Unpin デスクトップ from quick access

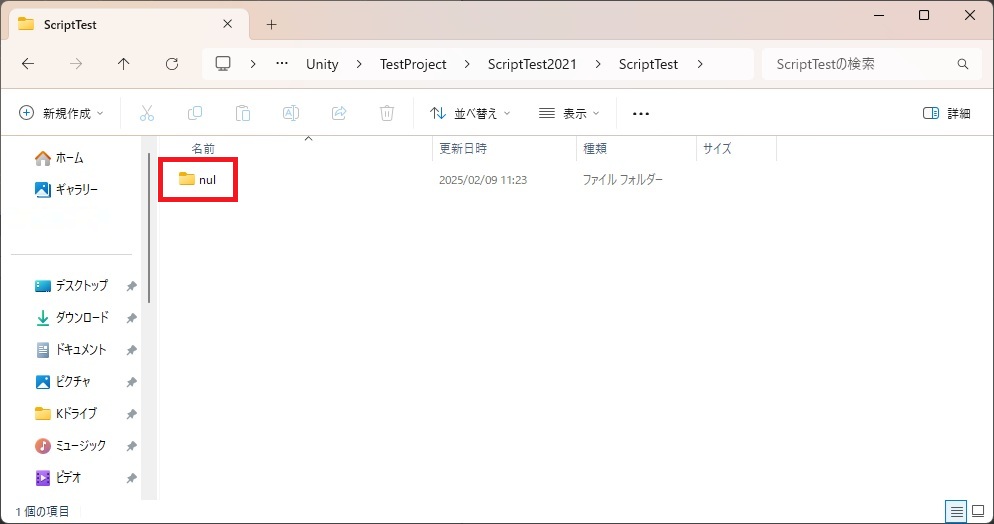tap(131, 286)
